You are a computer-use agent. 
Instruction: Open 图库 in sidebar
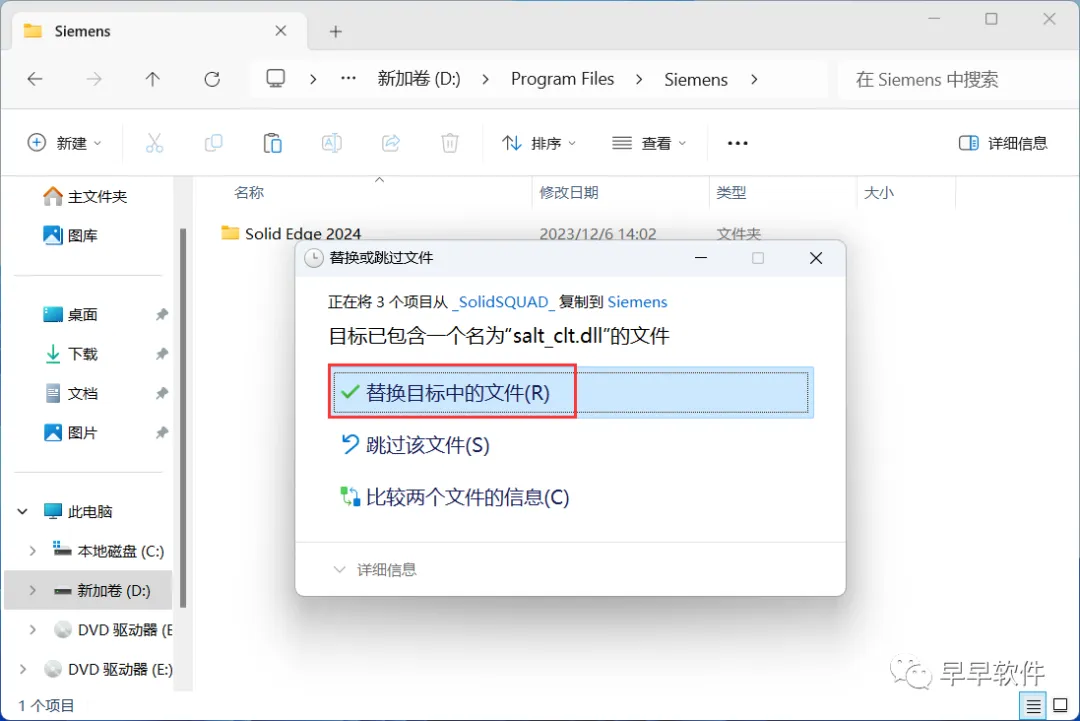tap(71, 236)
